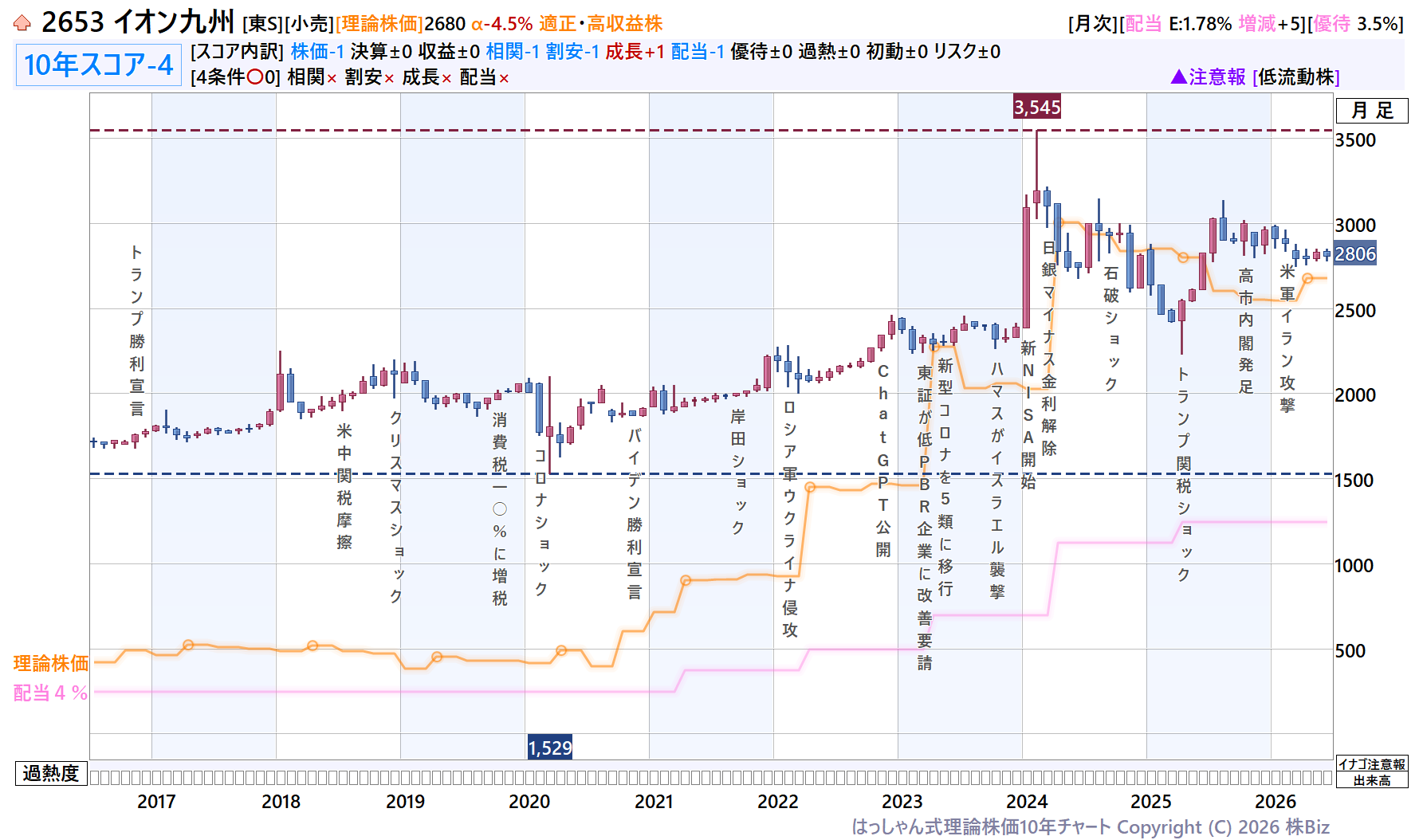
Task: Click the 配当4% legend label
Action: (50, 693)
